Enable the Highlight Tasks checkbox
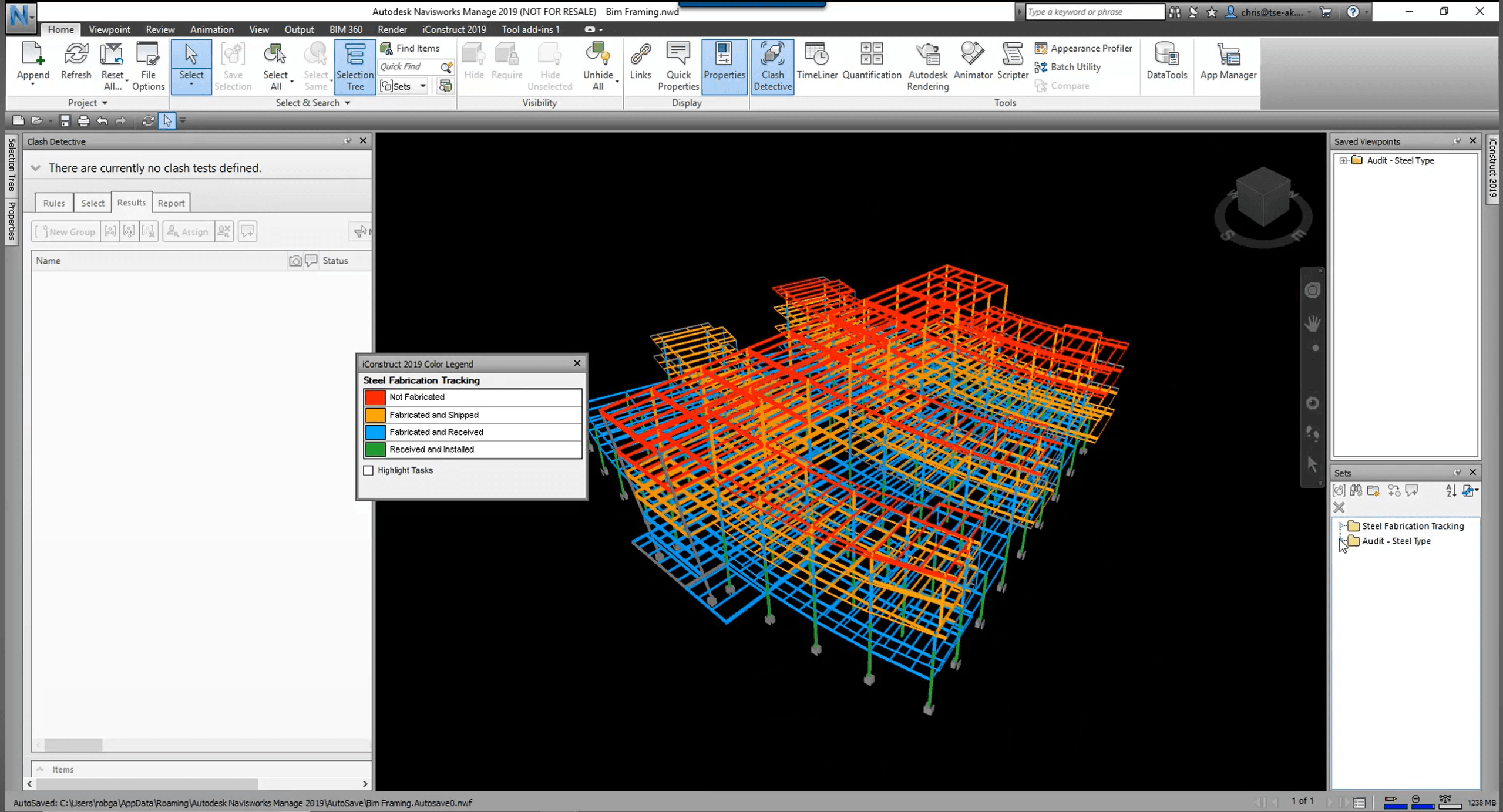1503x812 pixels. coord(368,470)
